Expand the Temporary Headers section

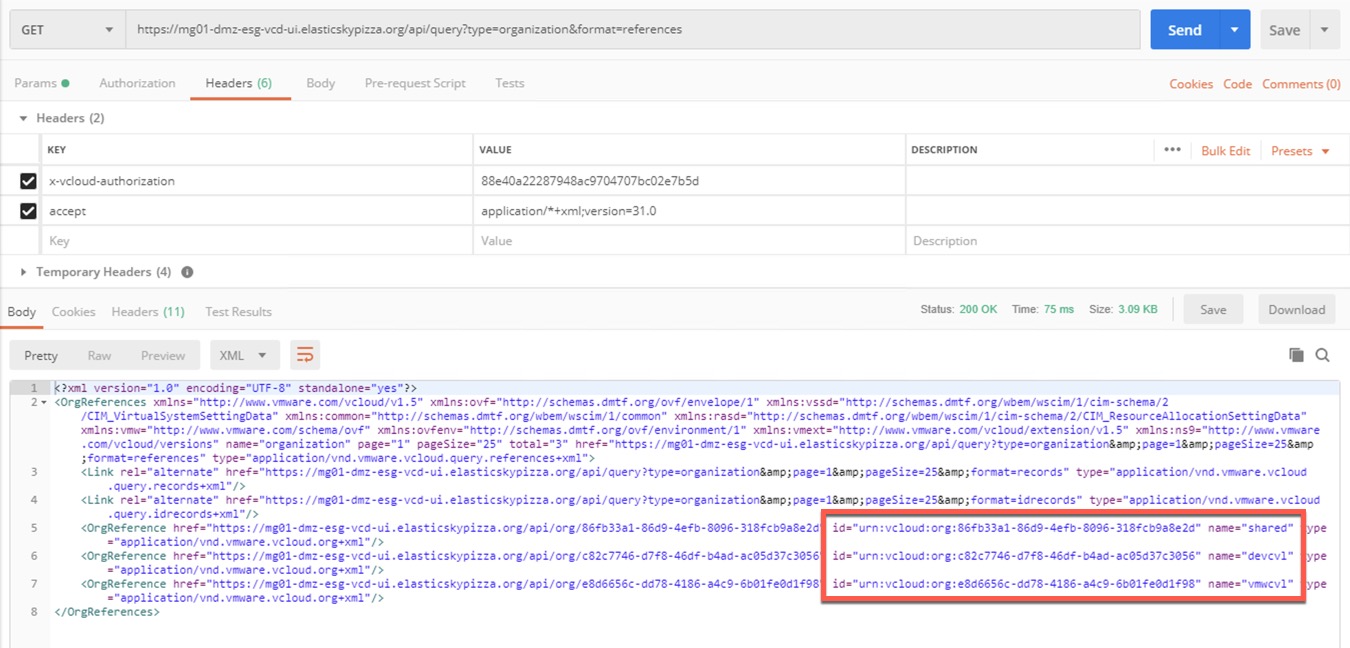pyautogui.click(x=24, y=272)
